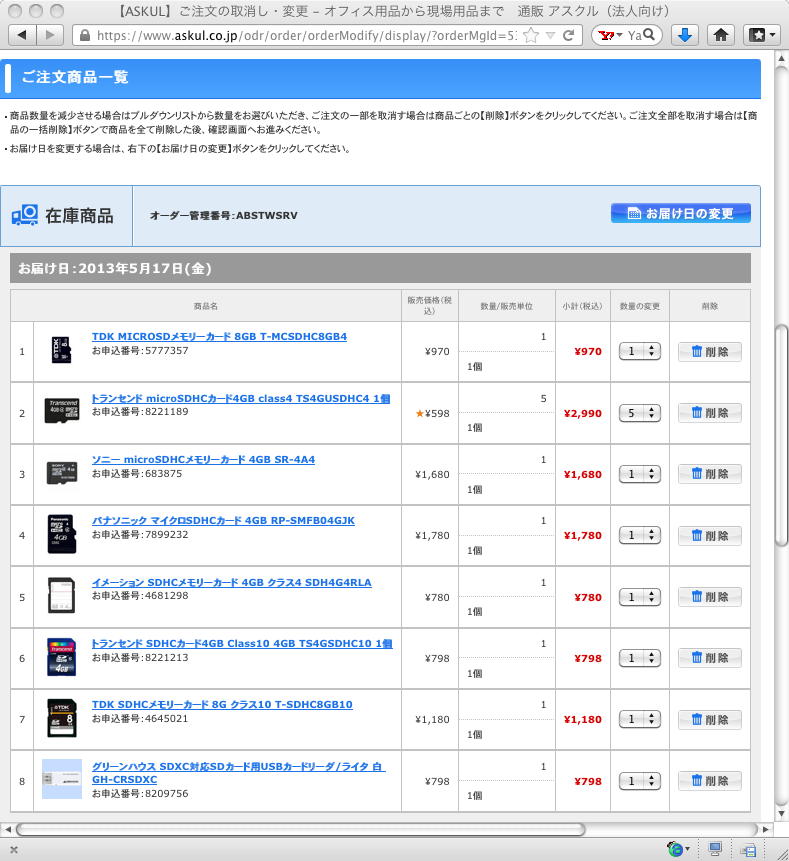Open the Yahoo search engine dropdown

point(611,36)
